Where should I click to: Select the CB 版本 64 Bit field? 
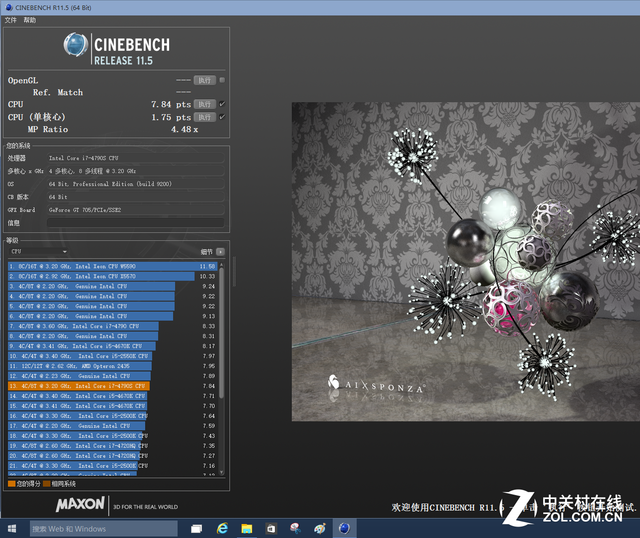[x=136, y=197]
